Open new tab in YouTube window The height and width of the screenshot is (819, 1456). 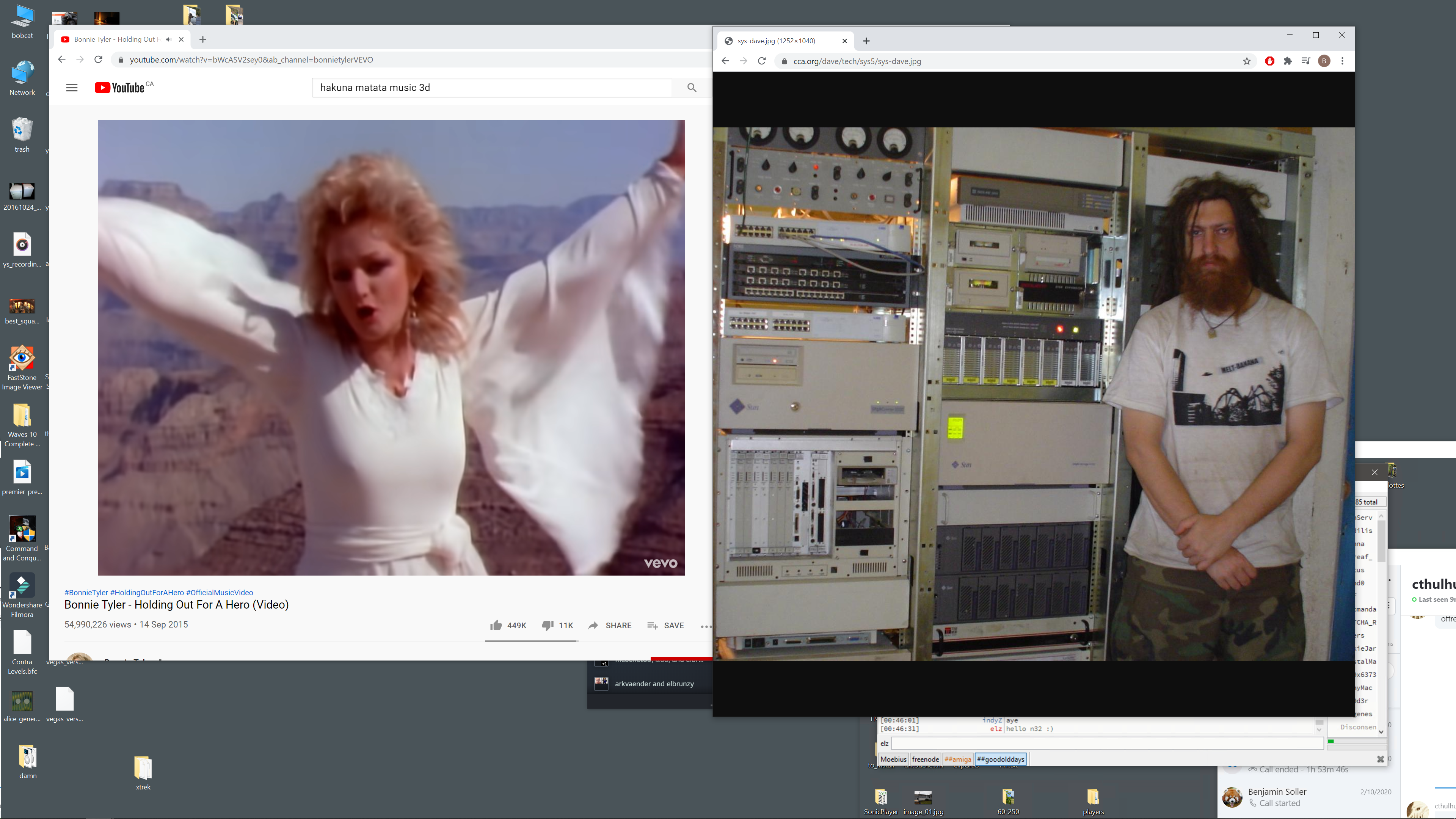pyautogui.click(x=203, y=39)
